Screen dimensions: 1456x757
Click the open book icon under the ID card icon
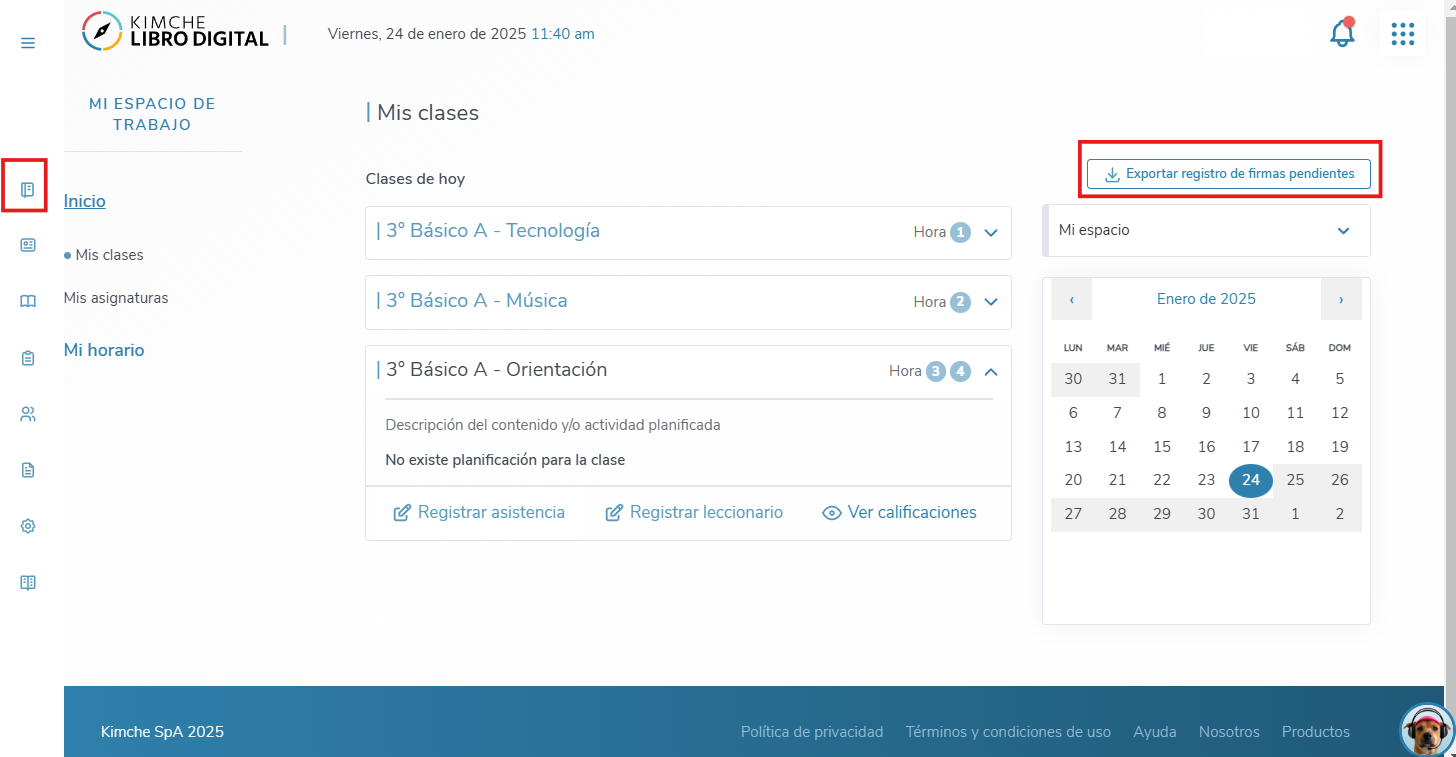coord(28,301)
